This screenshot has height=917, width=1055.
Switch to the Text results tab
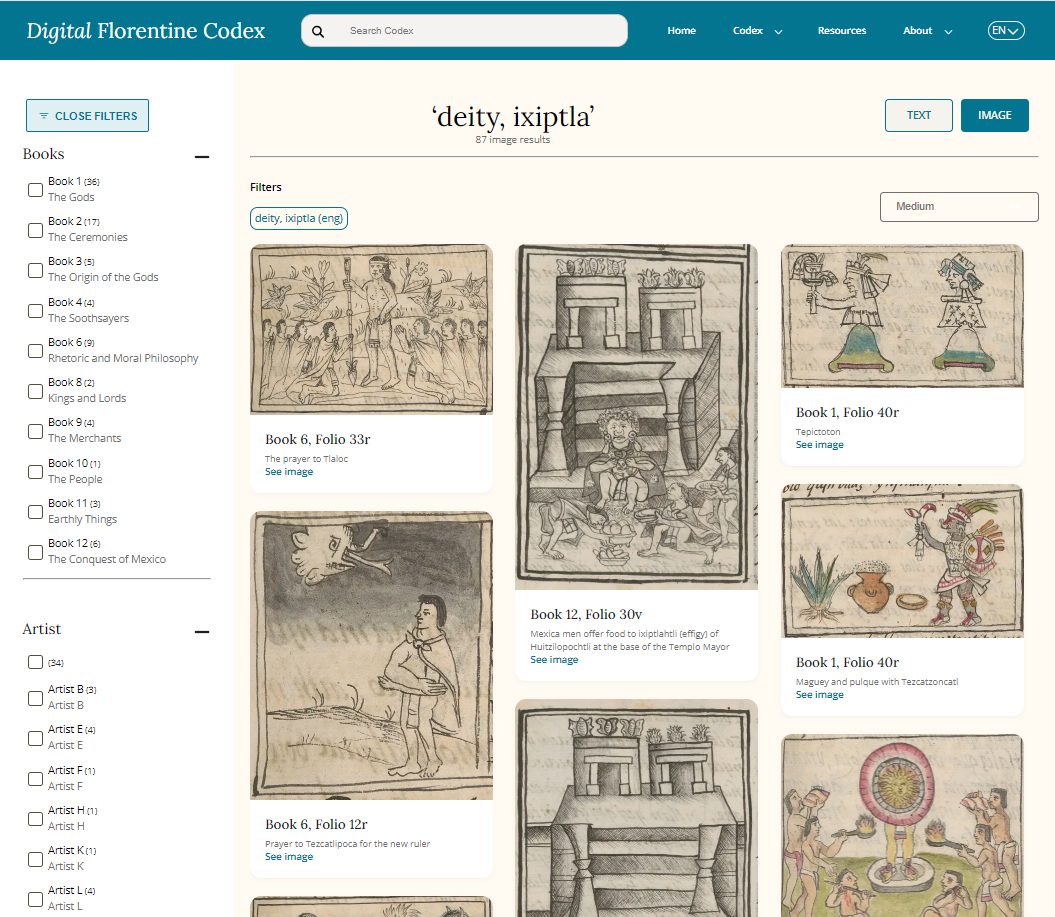pos(918,116)
